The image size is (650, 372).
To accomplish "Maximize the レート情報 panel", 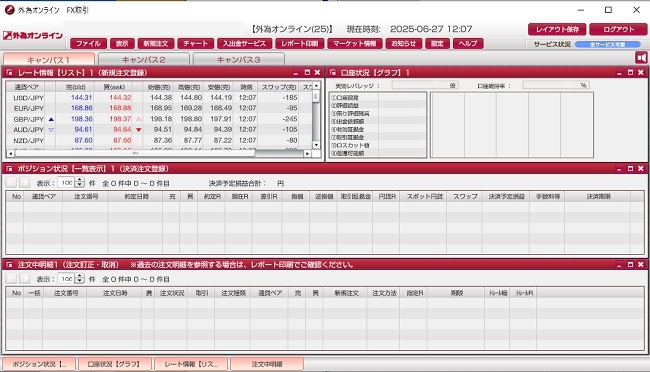I will pyautogui.click(x=307, y=73).
